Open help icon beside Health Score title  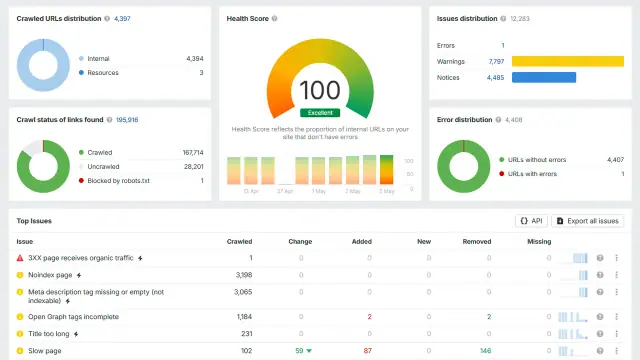275,18
